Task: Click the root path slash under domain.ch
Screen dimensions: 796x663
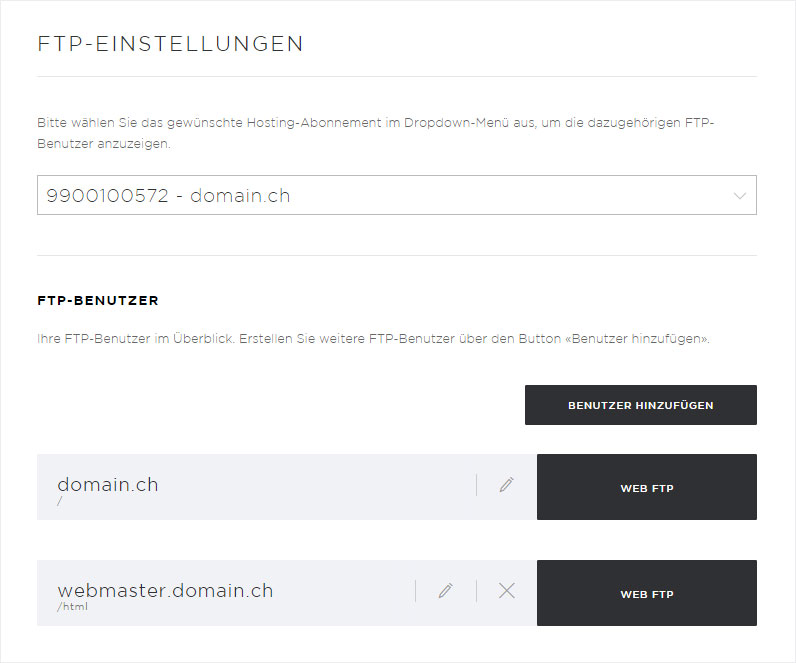Action: pos(59,501)
